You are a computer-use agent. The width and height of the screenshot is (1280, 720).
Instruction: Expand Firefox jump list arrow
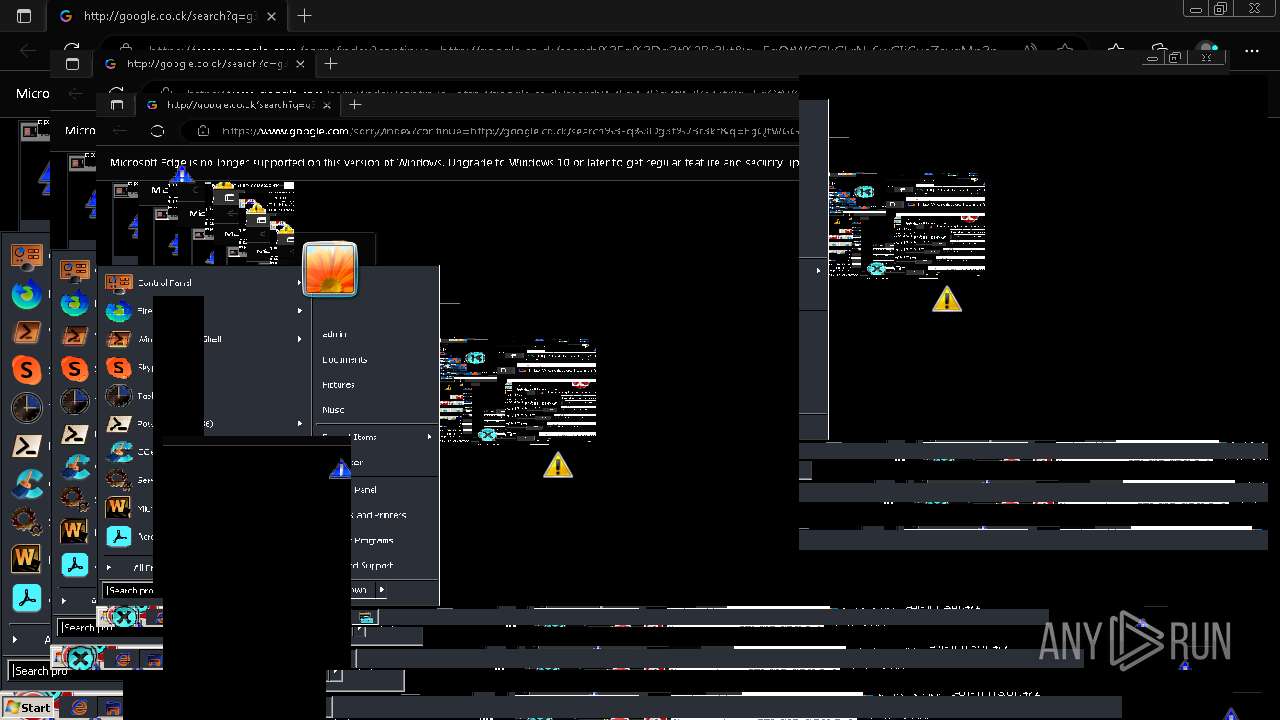[299, 311]
